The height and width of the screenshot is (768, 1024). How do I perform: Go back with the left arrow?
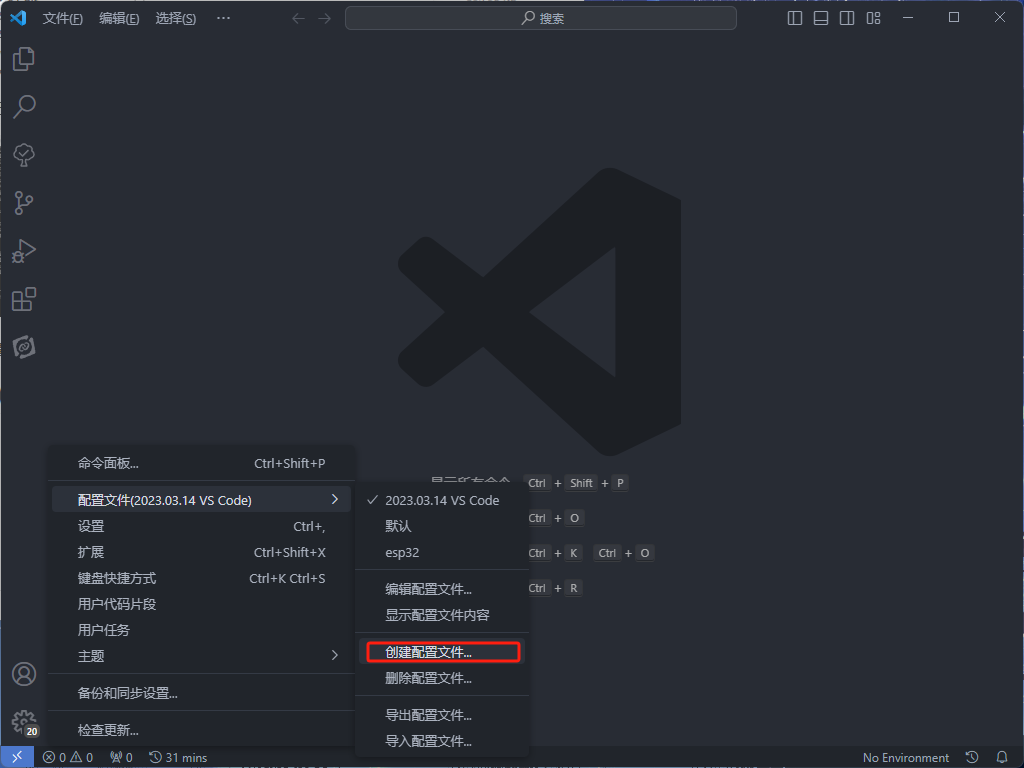[298, 18]
